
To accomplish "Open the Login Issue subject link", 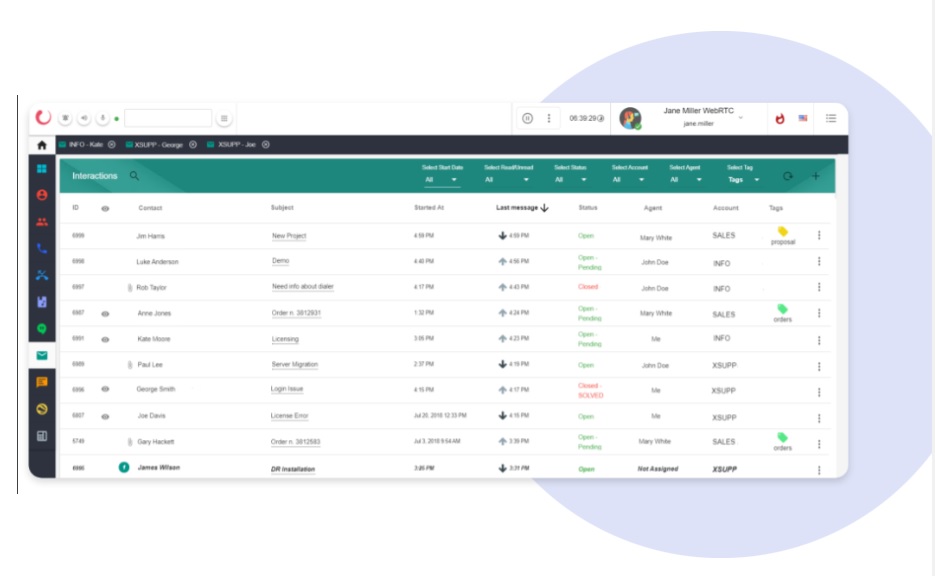I will click(x=287, y=389).
